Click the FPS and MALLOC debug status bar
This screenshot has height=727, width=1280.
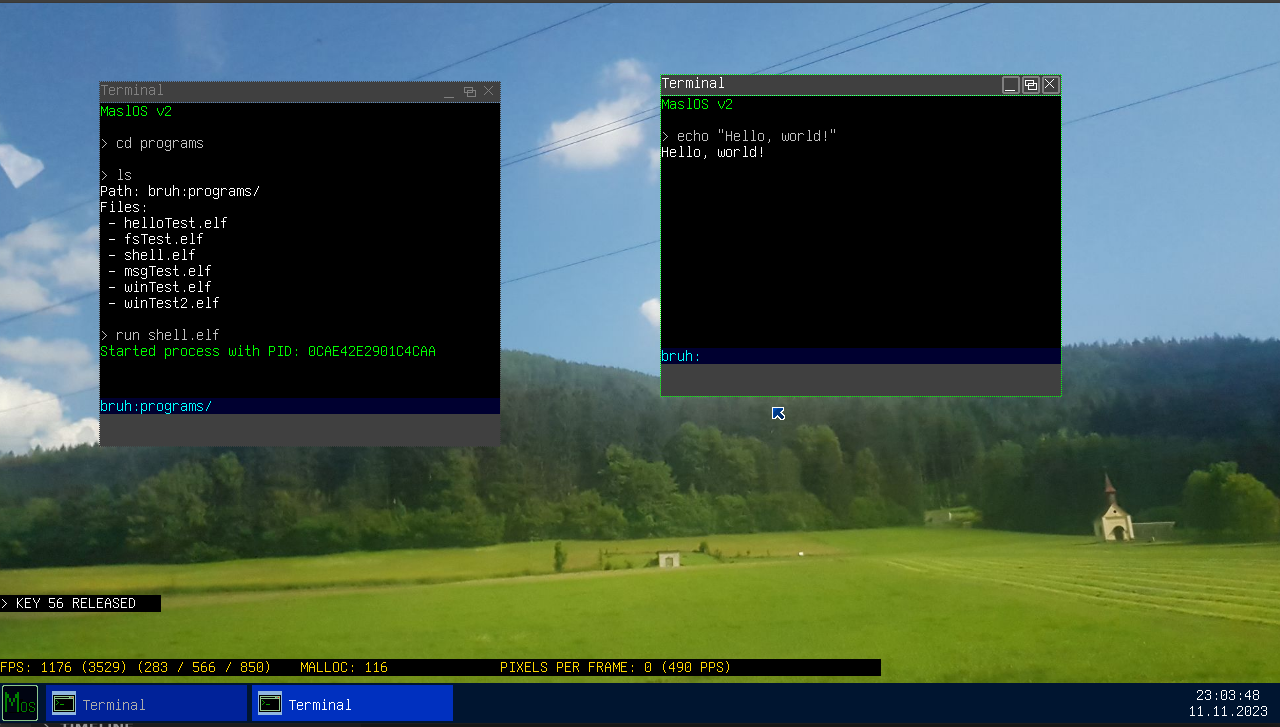tap(440, 667)
